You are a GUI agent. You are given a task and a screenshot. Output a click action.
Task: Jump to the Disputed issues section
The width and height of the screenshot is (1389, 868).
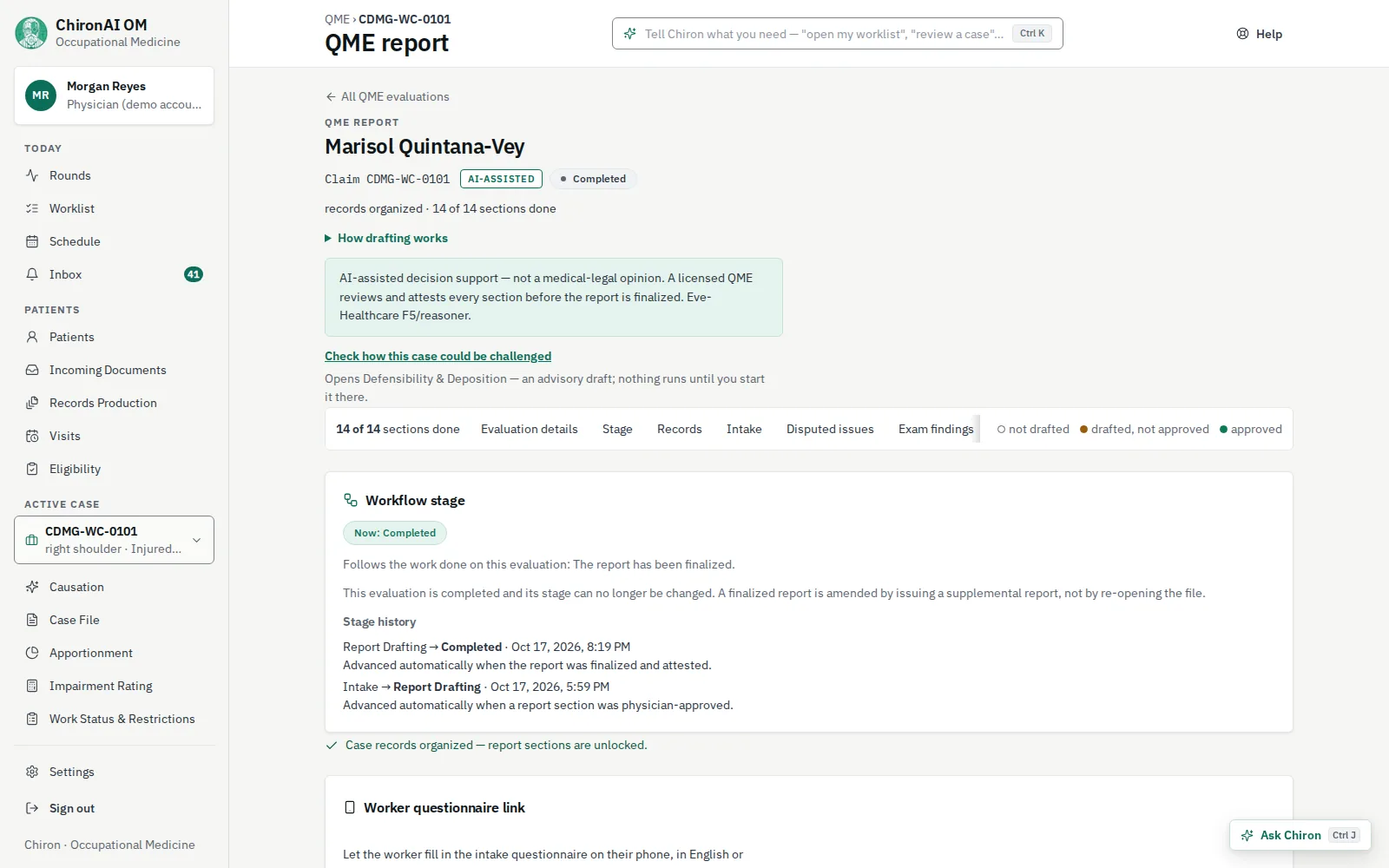(830, 429)
